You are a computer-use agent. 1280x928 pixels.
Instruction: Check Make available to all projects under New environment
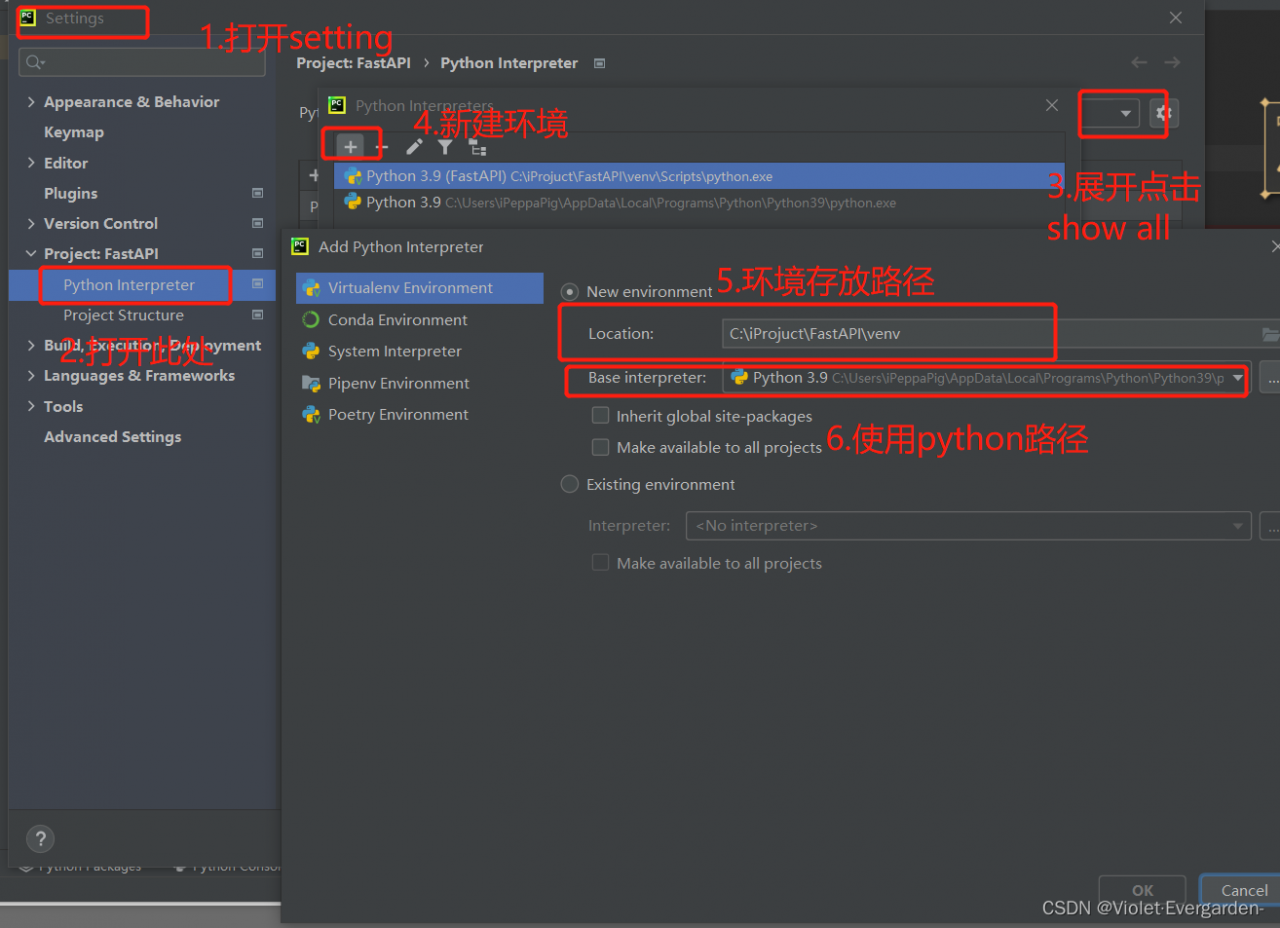pyautogui.click(x=601, y=446)
